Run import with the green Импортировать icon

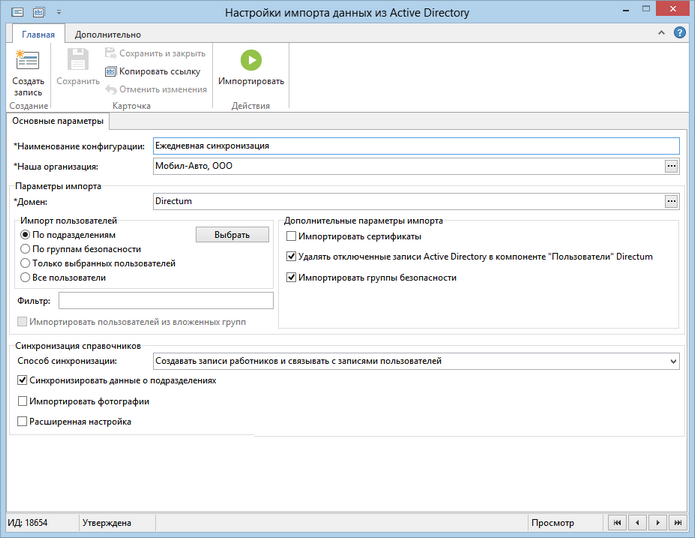[251, 60]
